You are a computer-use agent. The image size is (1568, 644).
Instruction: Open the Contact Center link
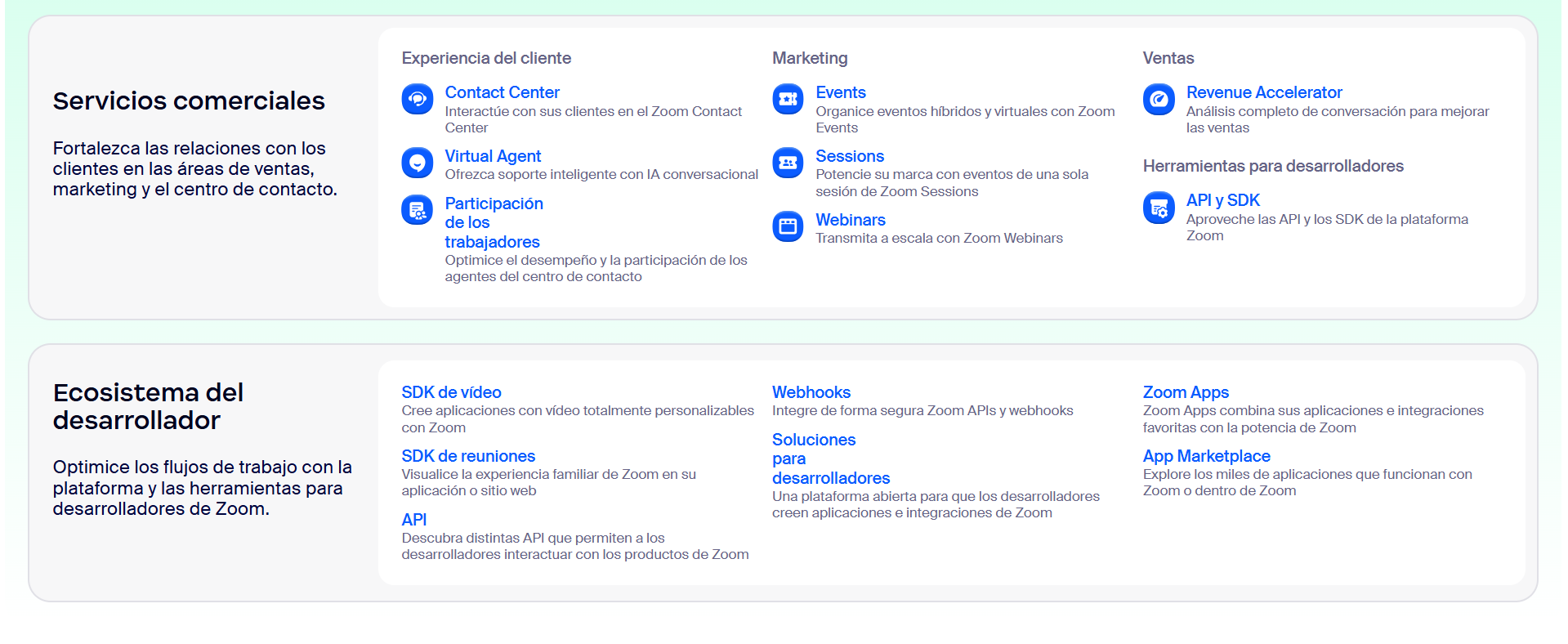[502, 92]
